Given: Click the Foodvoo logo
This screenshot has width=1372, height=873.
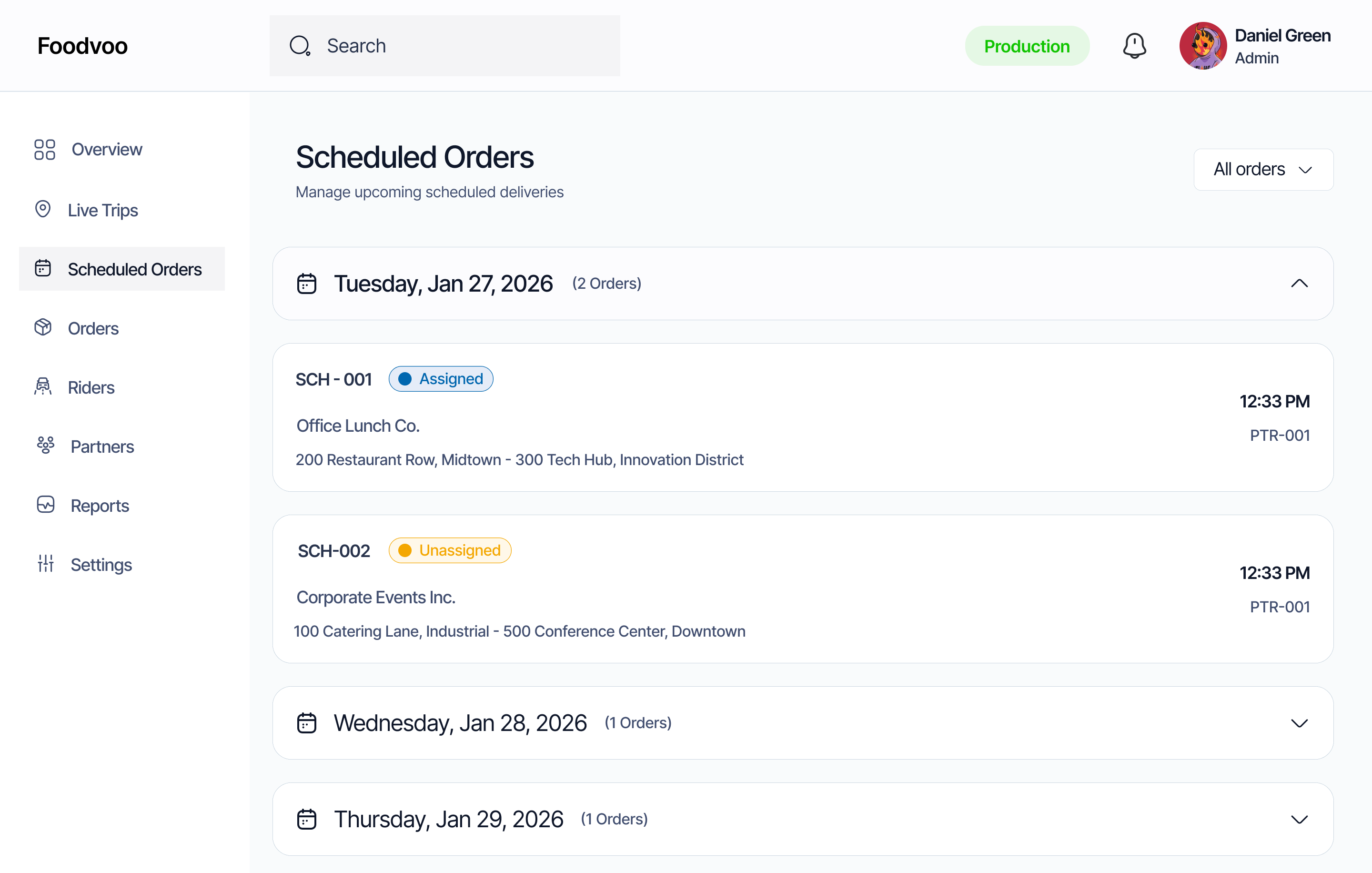Looking at the screenshot, I should [x=82, y=46].
